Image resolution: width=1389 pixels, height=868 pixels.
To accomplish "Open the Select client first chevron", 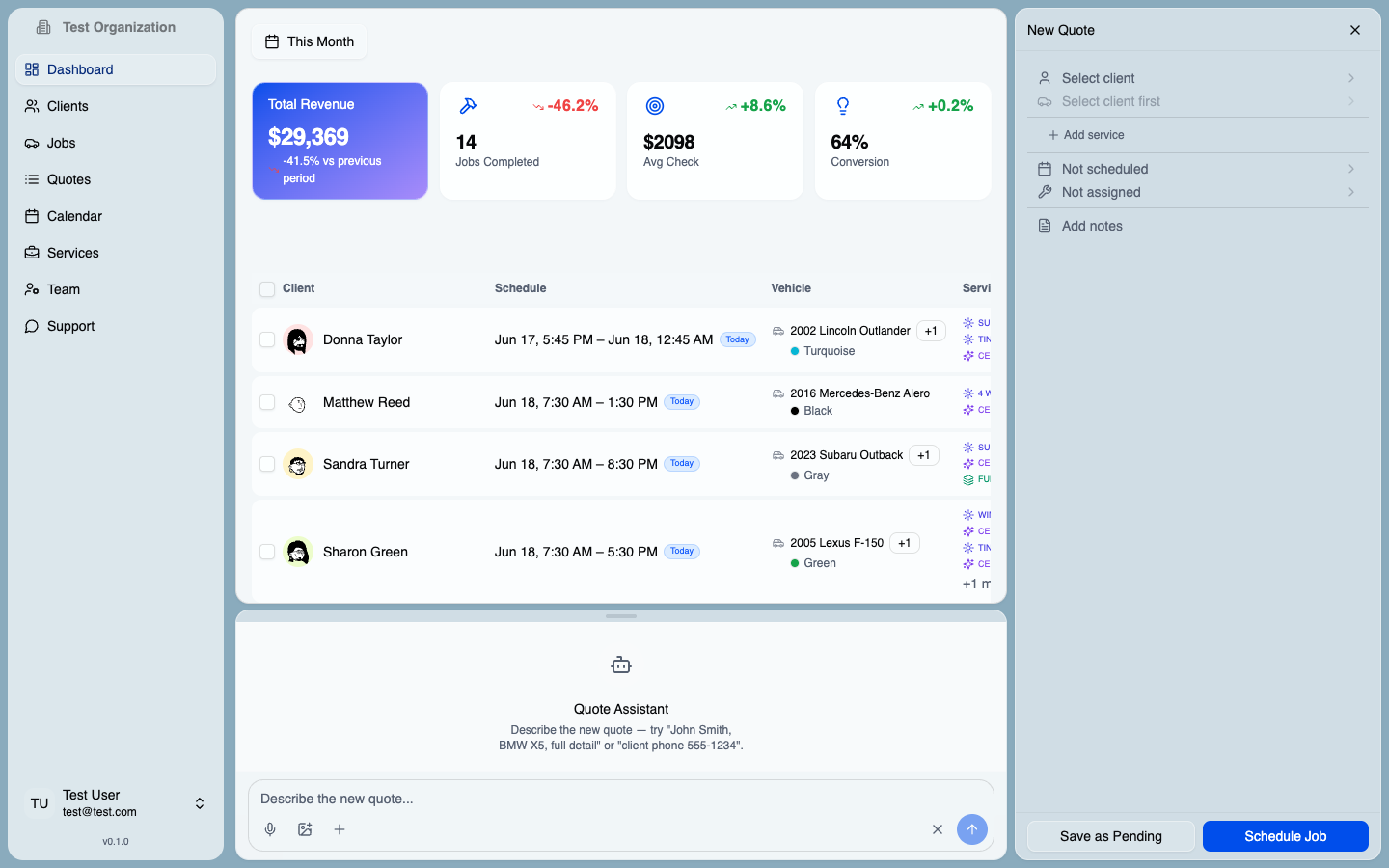I will [1351, 101].
